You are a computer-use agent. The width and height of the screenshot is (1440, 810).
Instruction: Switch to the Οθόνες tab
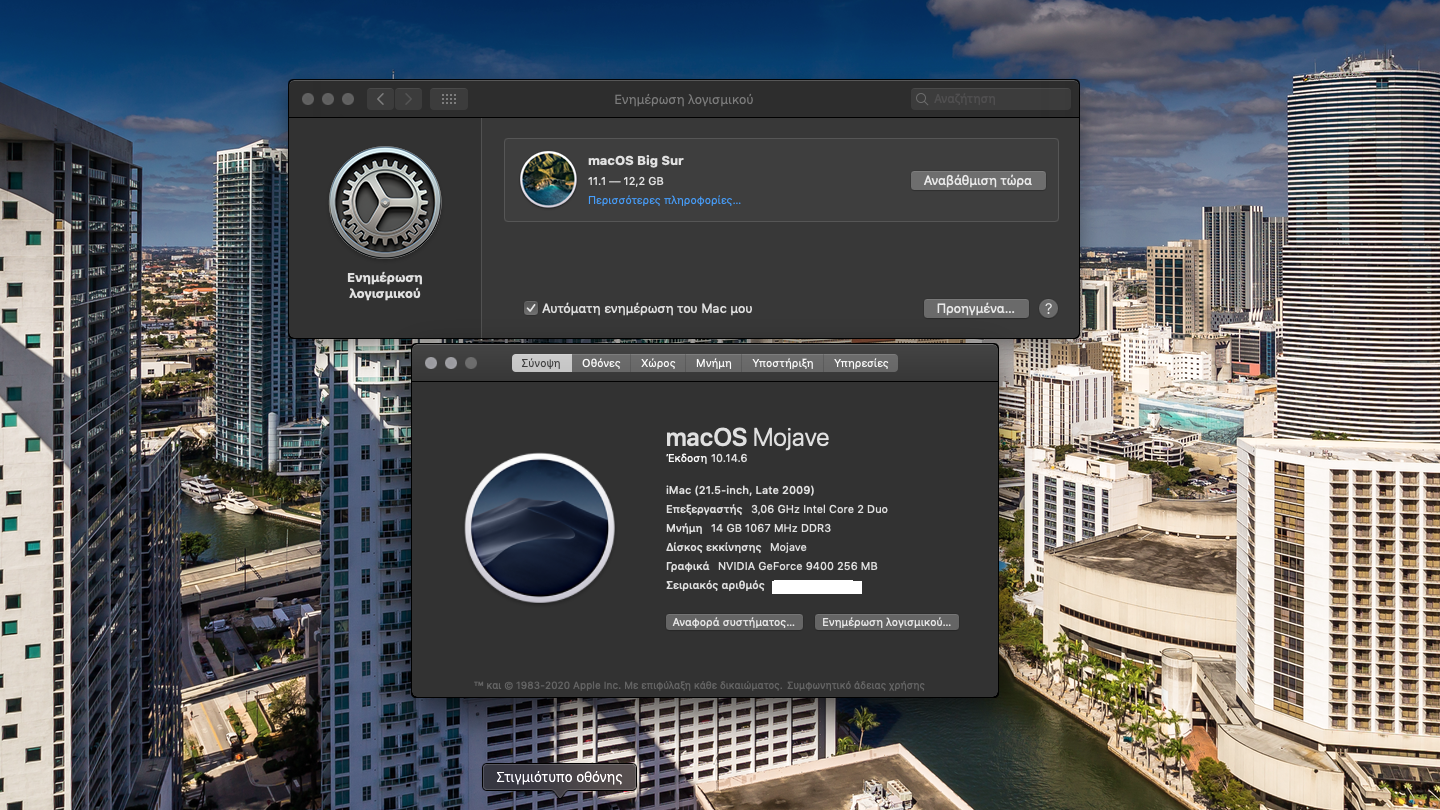pyautogui.click(x=601, y=363)
